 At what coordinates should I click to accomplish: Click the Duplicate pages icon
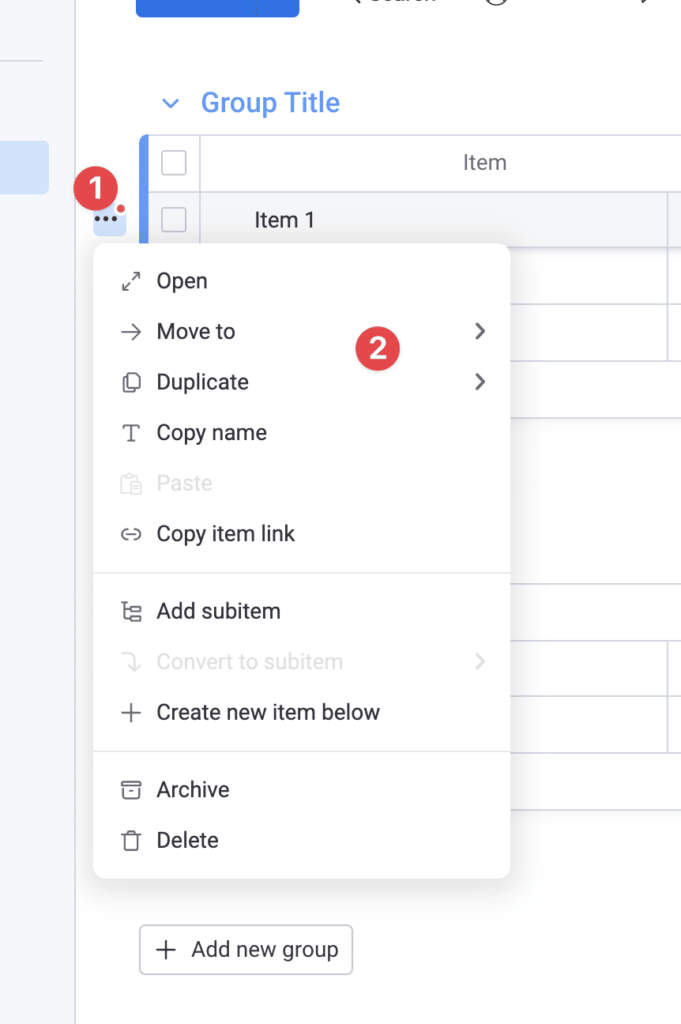coord(131,382)
